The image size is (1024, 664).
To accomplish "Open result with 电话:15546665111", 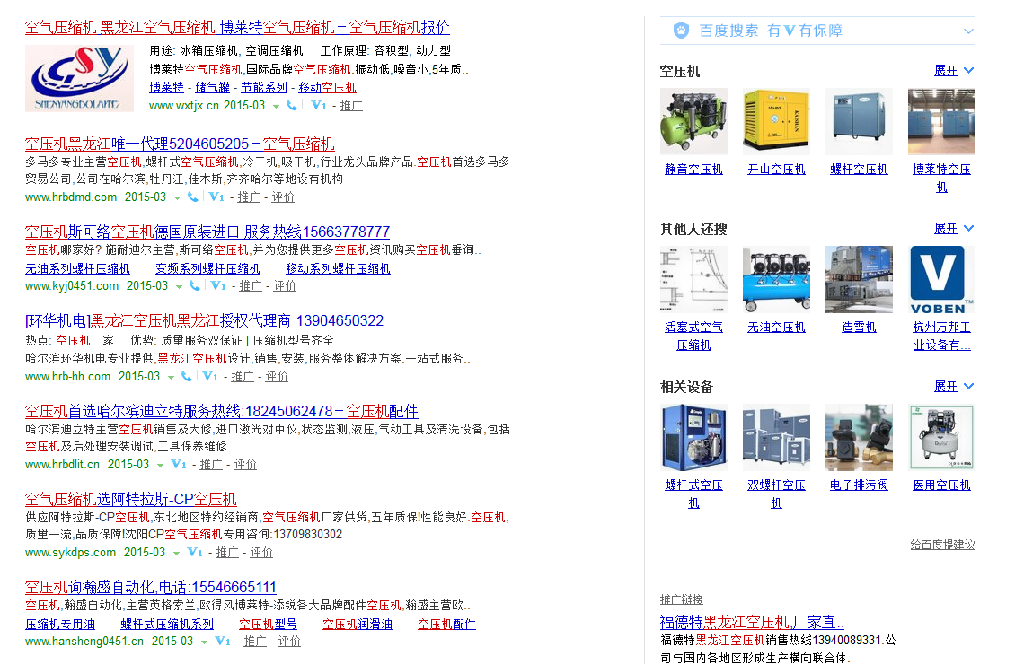I will pos(151,587).
